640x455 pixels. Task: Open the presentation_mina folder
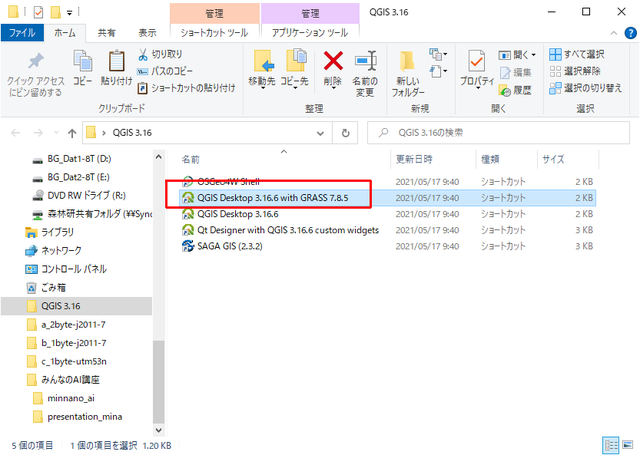[x=78, y=417]
